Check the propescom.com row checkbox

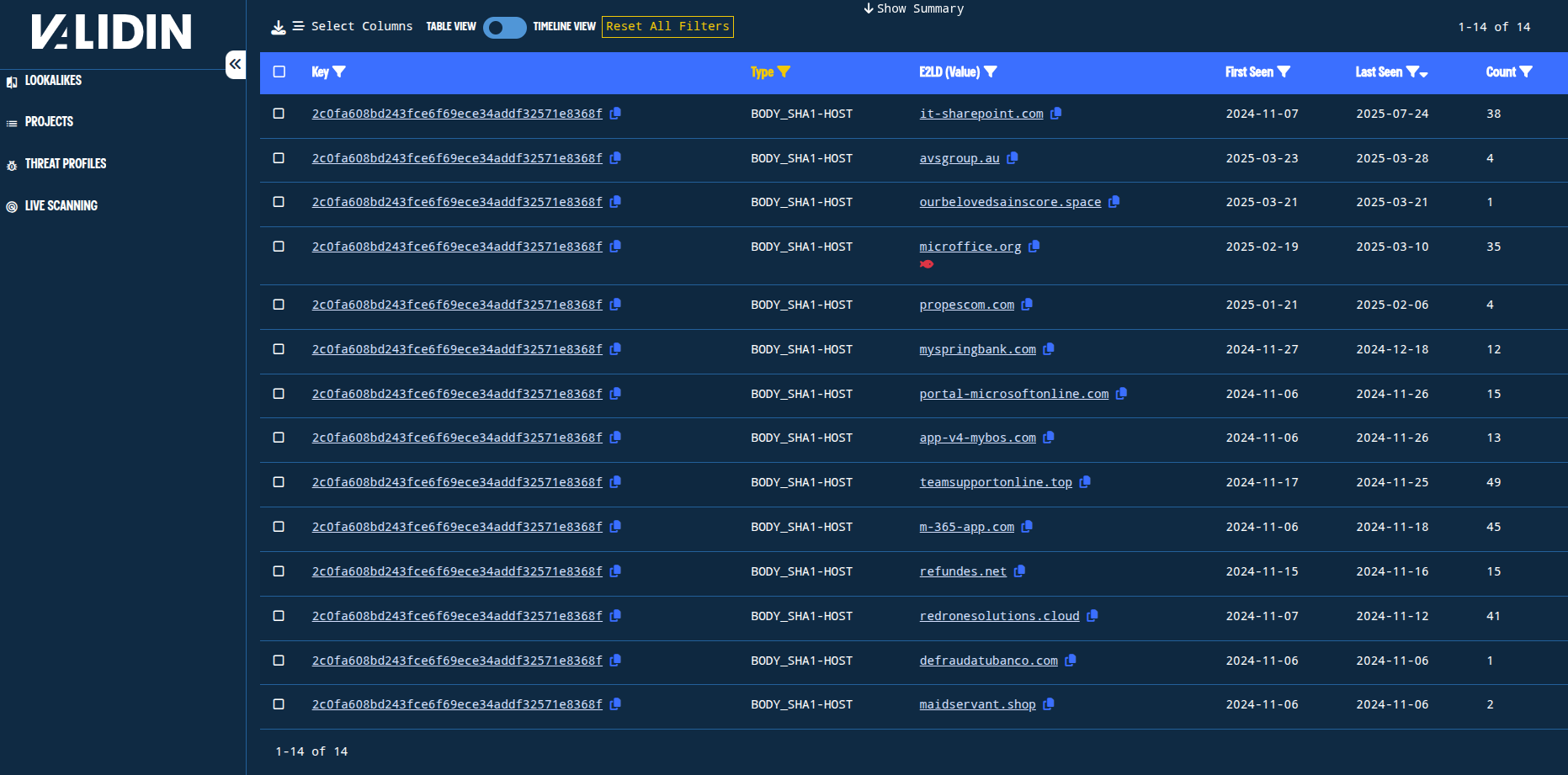coord(279,305)
